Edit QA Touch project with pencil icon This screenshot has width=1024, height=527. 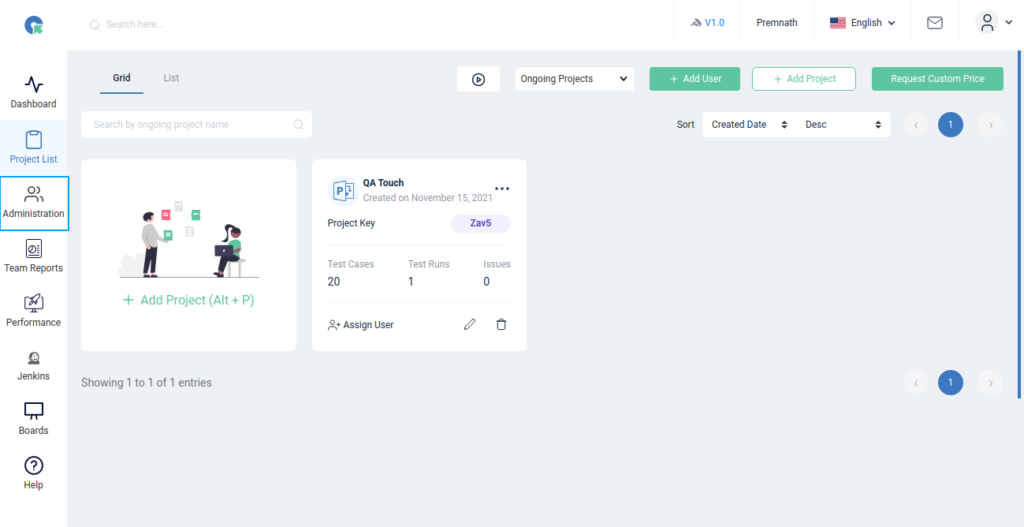[x=470, y=325]
